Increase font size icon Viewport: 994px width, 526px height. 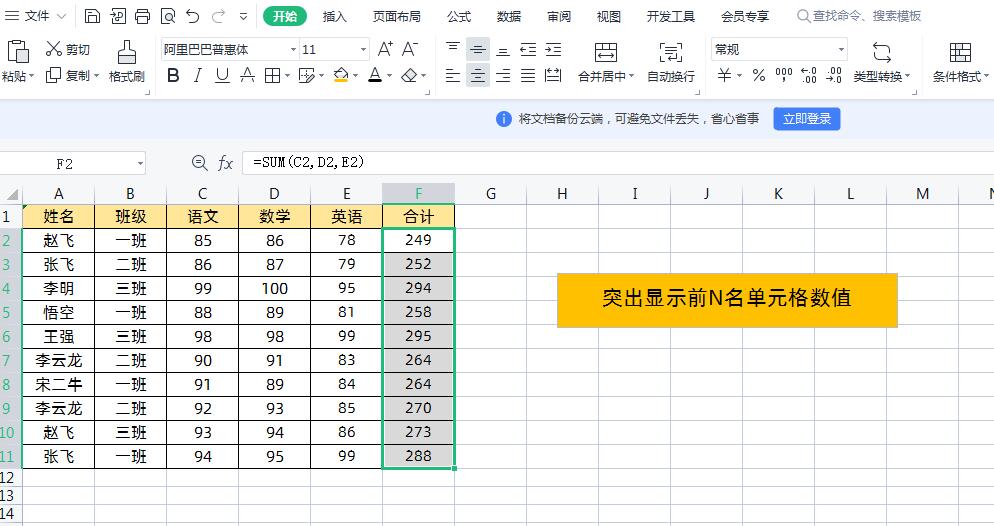click(385, 49)
